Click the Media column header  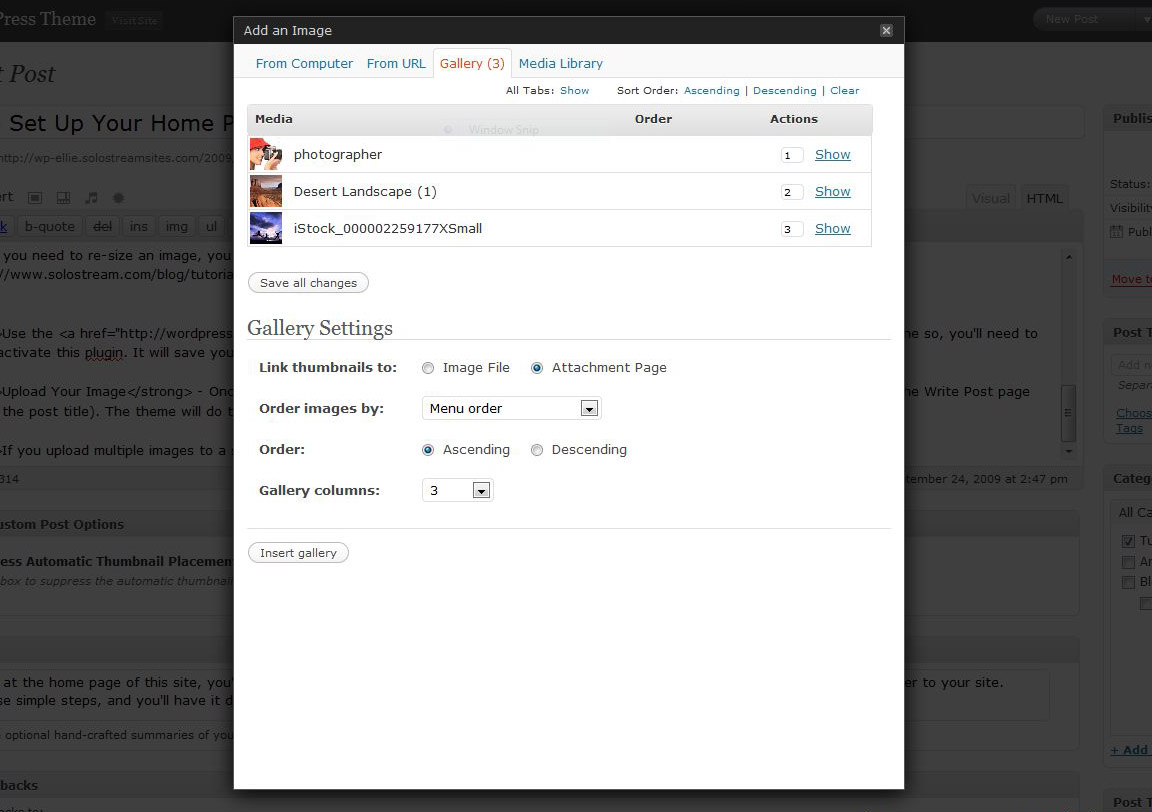[x=273, y=119]
